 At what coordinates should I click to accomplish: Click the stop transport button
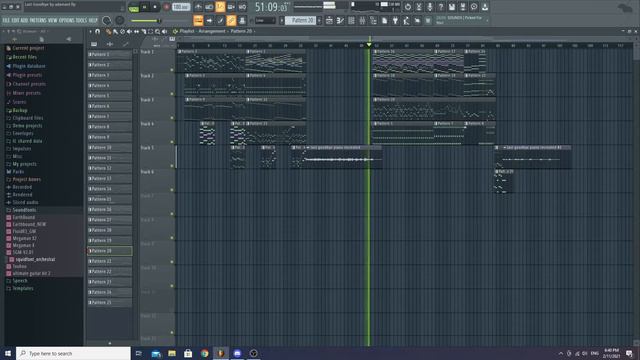tap(155, 7)
